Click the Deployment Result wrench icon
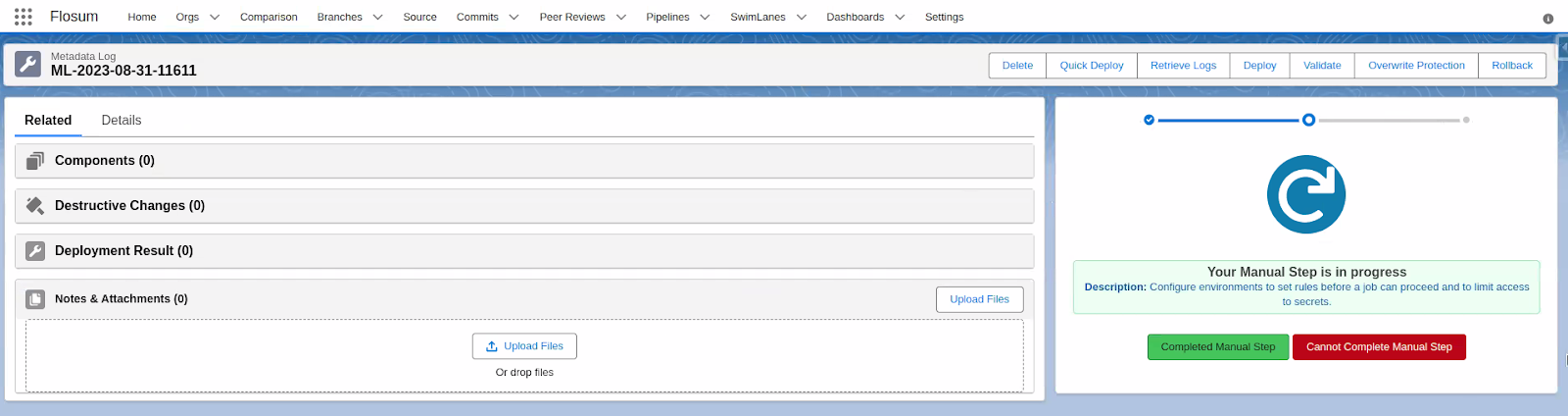Image resolution: width=1568 pixels, height=416 pixels. [35, 251]
